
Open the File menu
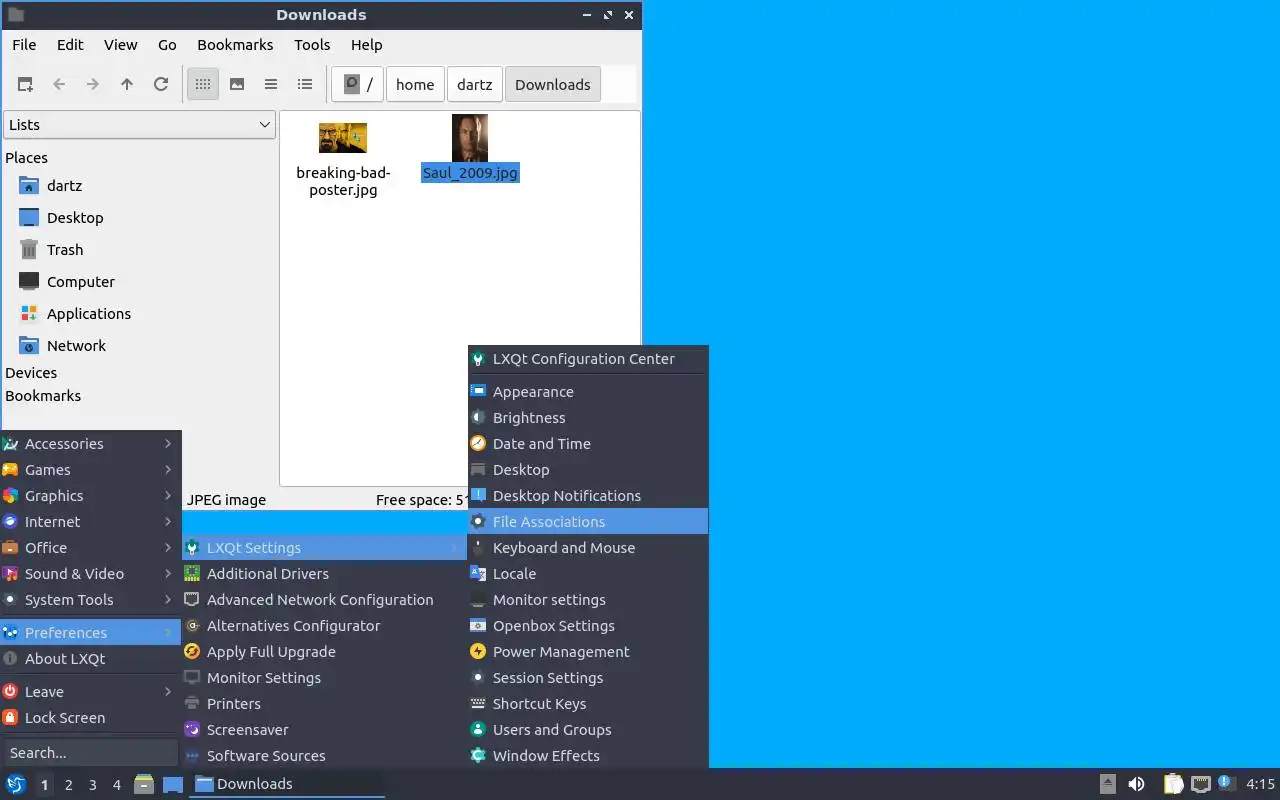point(24,45)
